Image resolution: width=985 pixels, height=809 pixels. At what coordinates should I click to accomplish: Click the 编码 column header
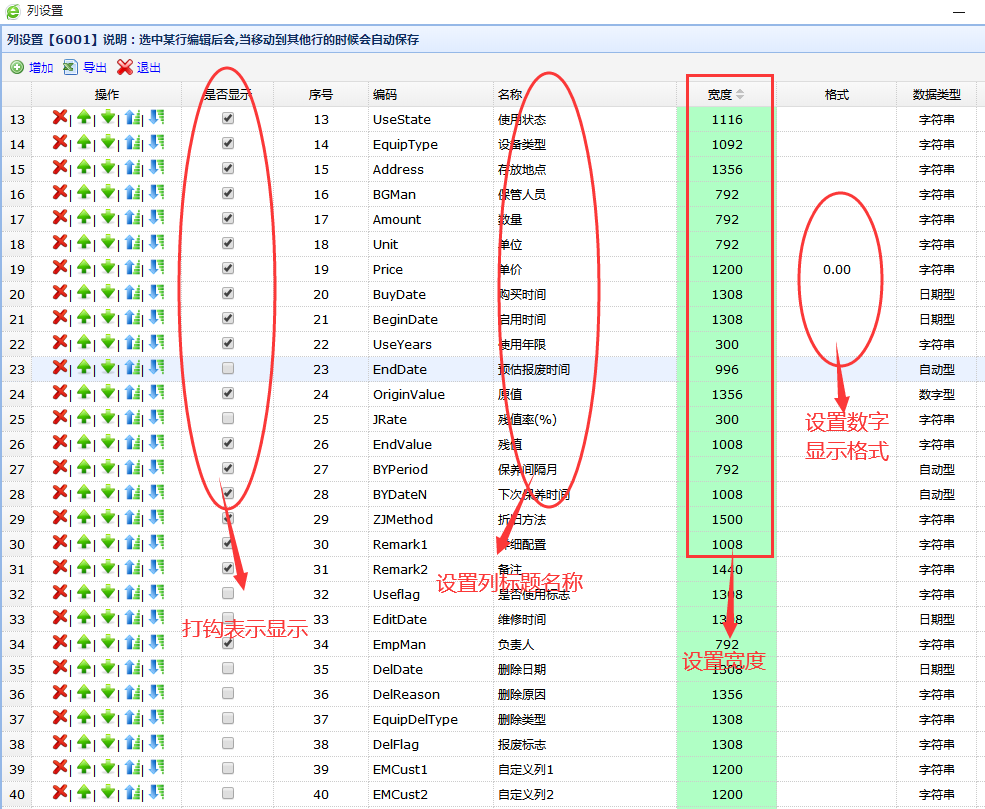(x=385, y=95)
